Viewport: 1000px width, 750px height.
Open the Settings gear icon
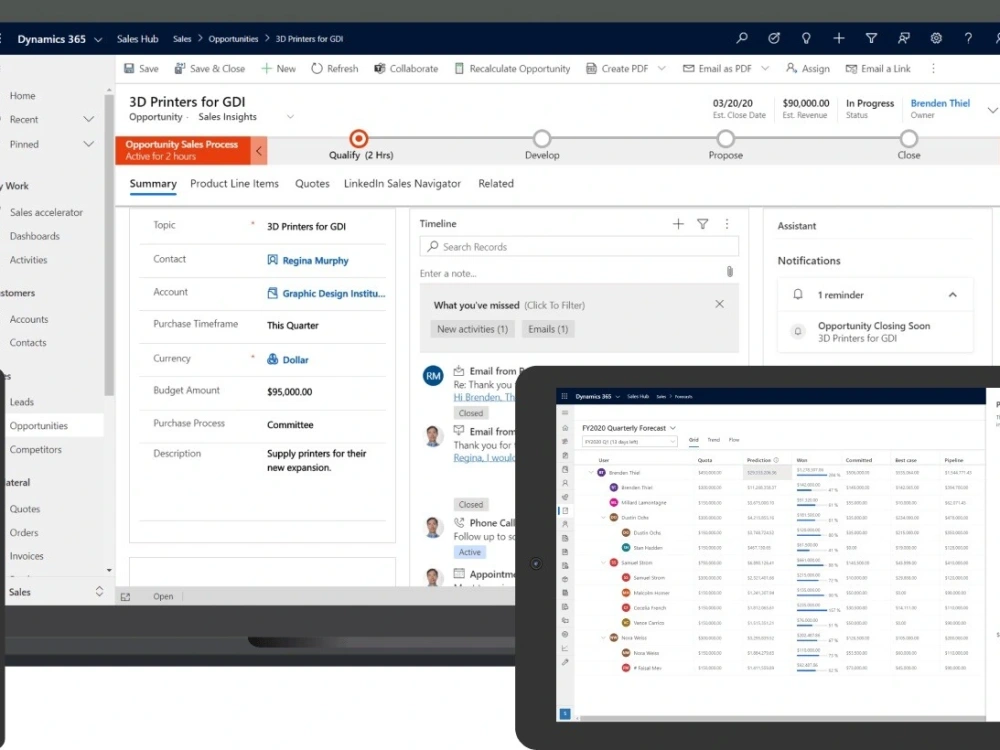[x=936, y=38]
